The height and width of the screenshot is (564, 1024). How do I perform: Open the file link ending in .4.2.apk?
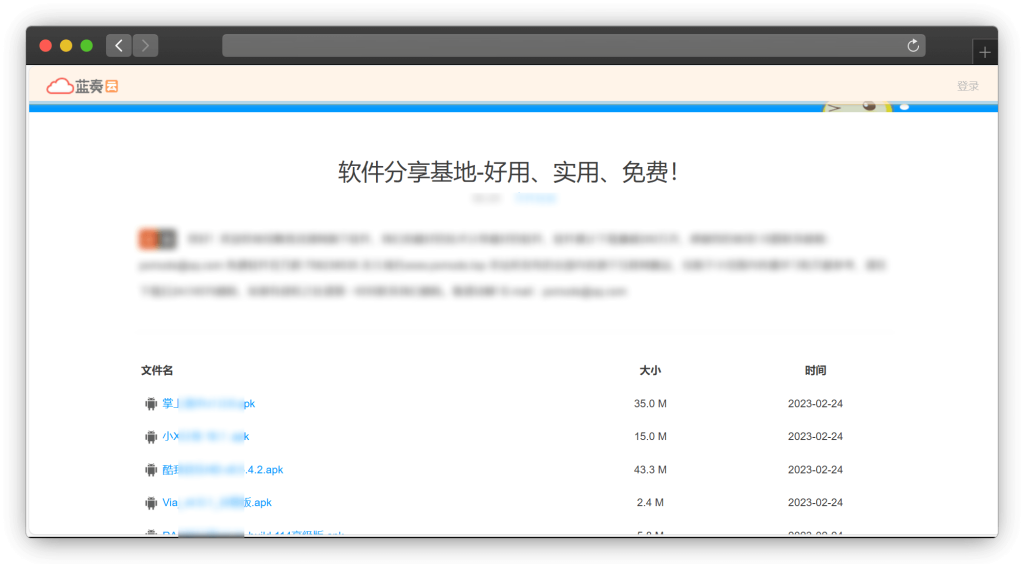pos(223,469)
